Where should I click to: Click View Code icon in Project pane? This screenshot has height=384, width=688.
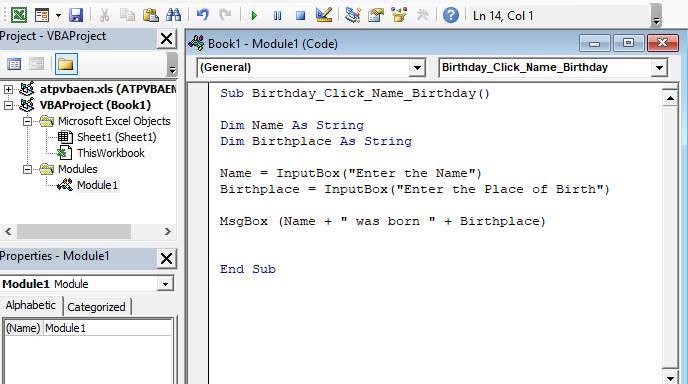(14, 65)
